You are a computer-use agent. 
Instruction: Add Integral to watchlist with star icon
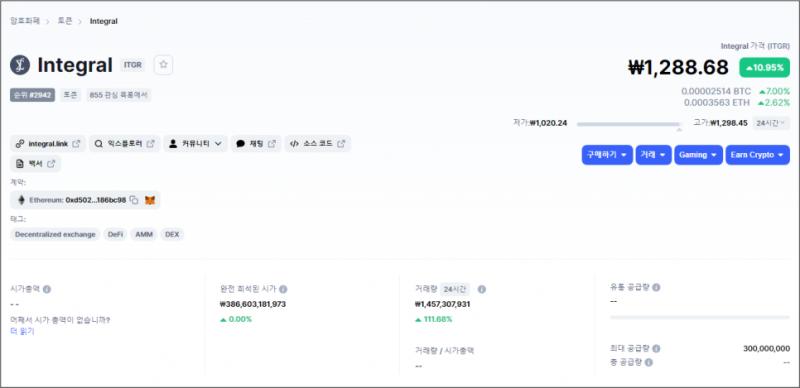163,65
